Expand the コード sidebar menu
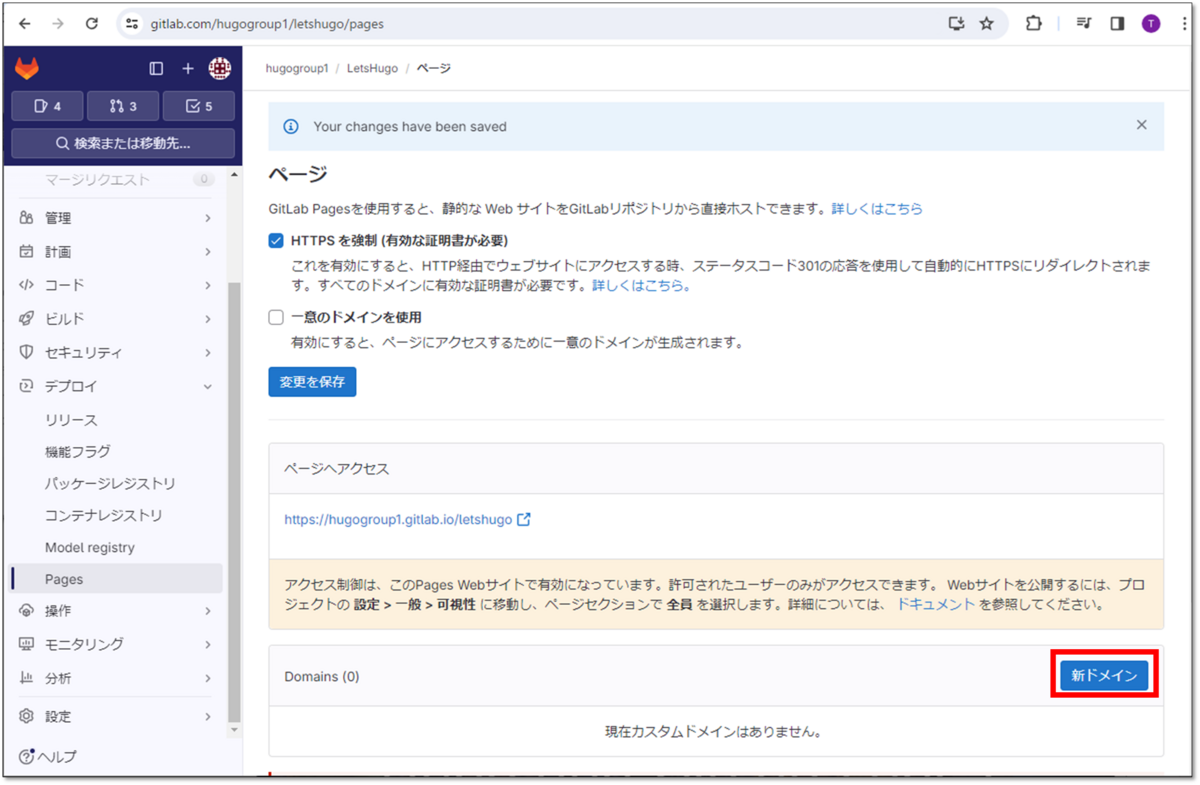 coord(116,285)
